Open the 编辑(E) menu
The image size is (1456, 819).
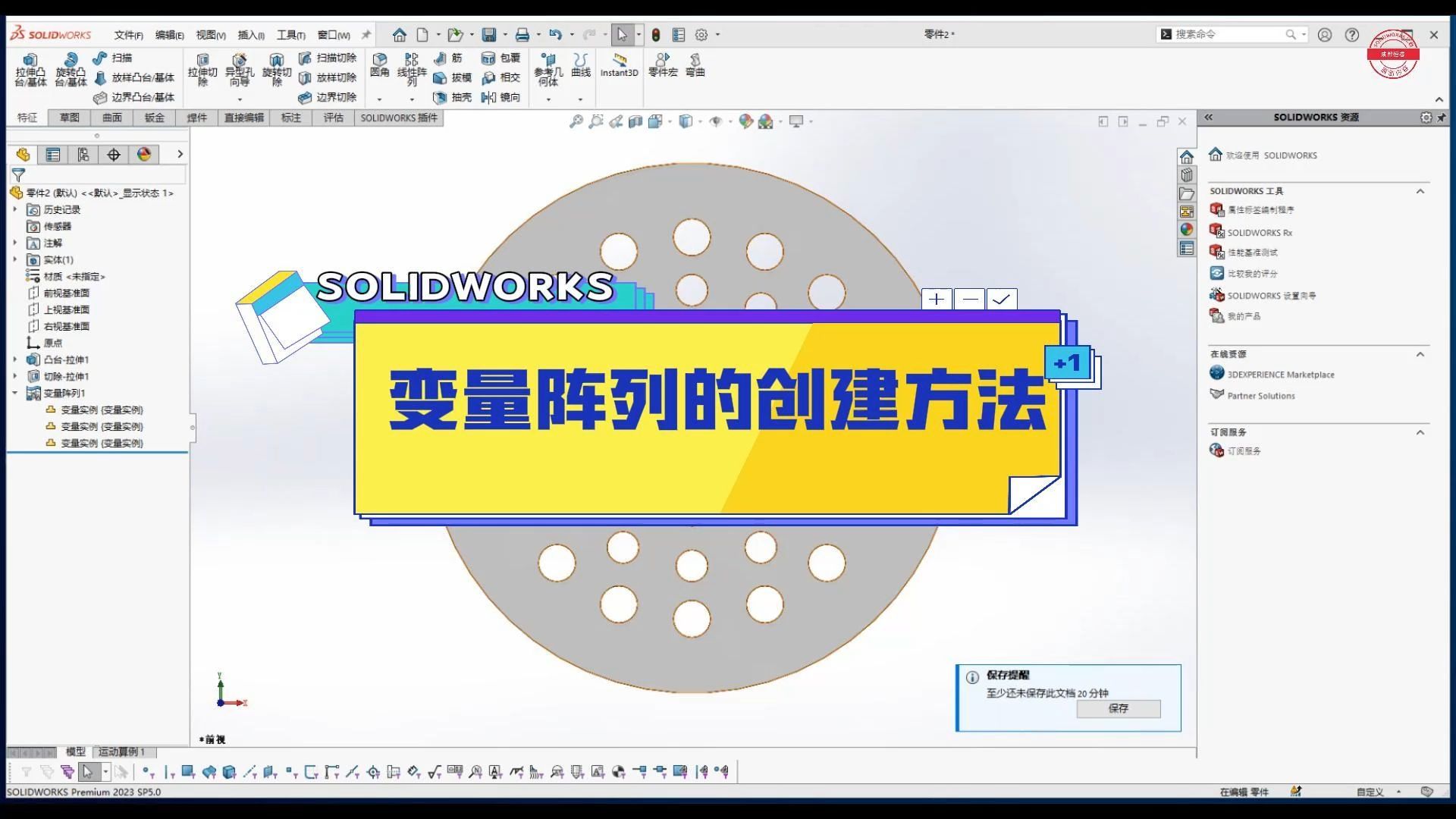tap(169, 35)
